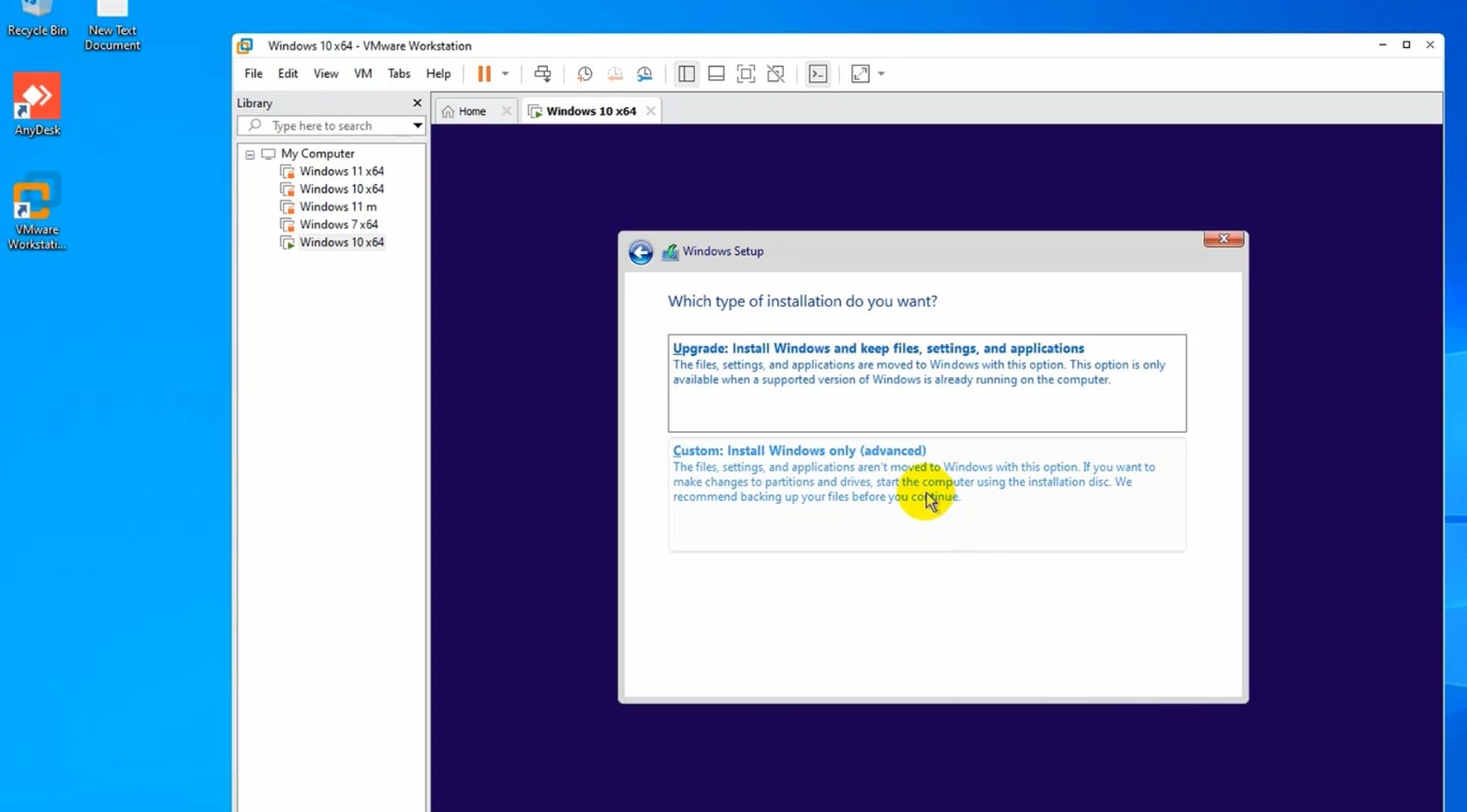Close the Windows Setup dialog
Image resolution: width=1467 pixels, height=812 pixels.
click(x=1223, y=239)
